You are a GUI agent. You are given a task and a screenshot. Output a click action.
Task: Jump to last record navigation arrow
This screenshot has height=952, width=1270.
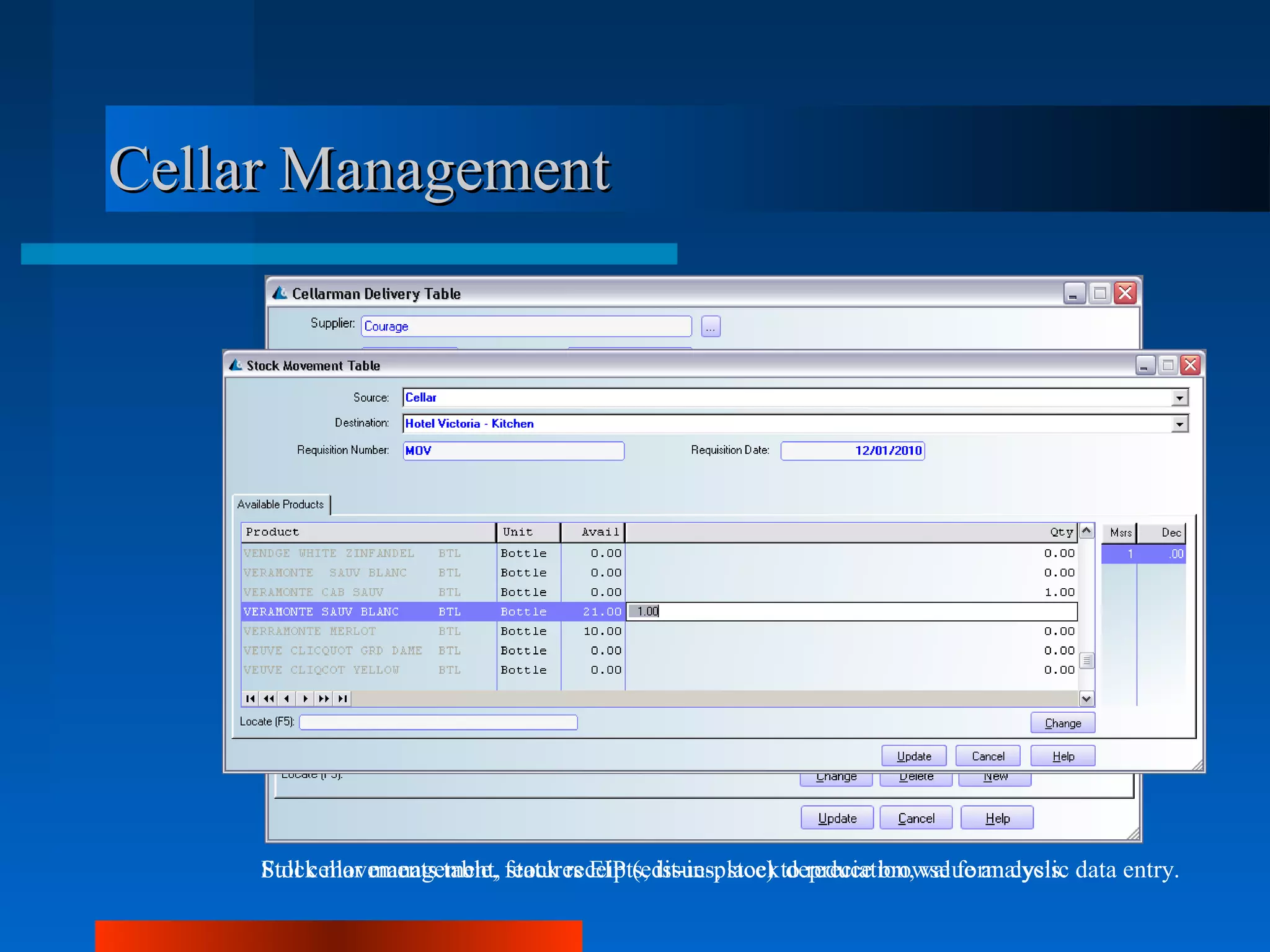pos(342,699)
